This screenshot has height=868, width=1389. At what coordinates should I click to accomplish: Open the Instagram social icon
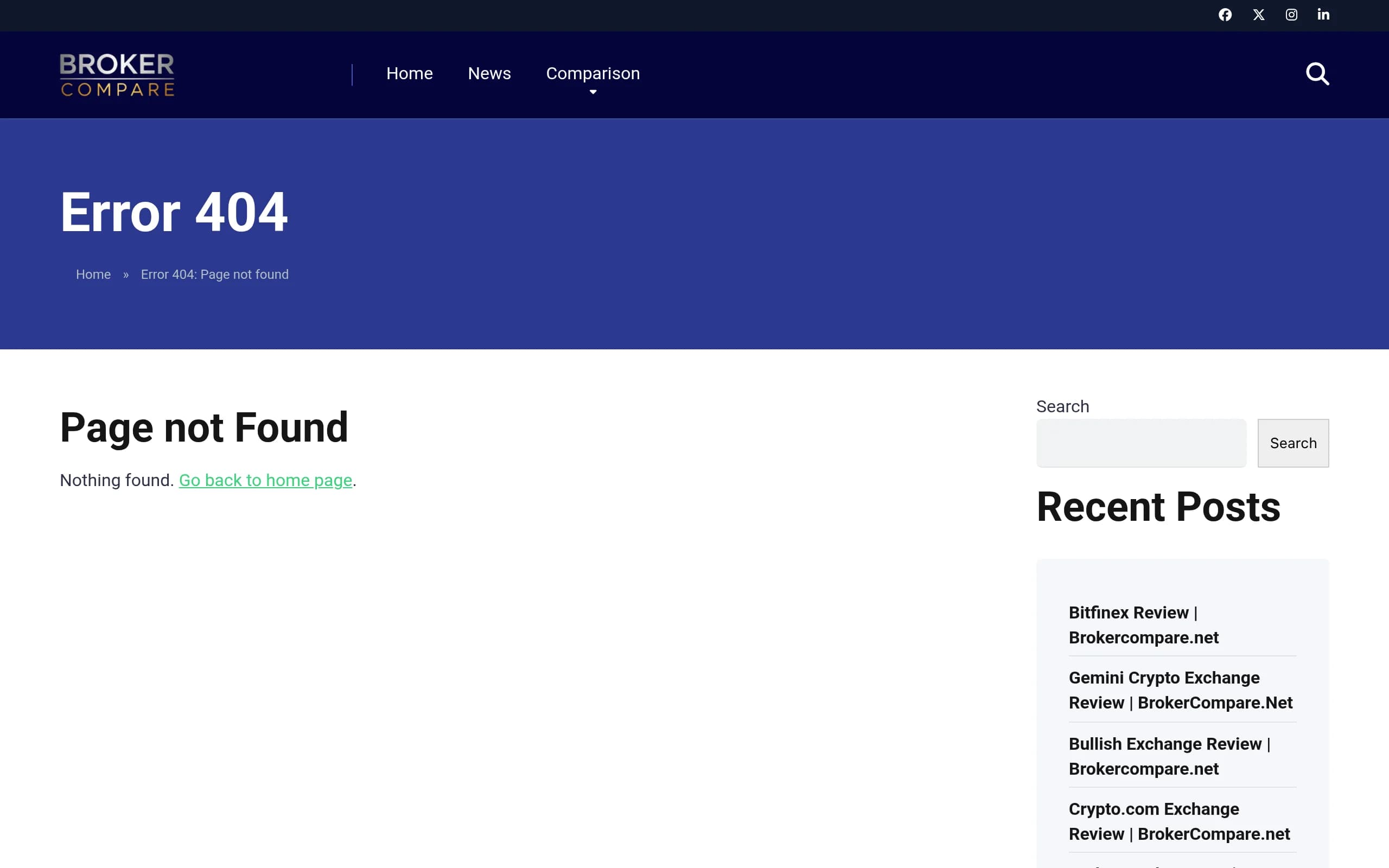1291,15
